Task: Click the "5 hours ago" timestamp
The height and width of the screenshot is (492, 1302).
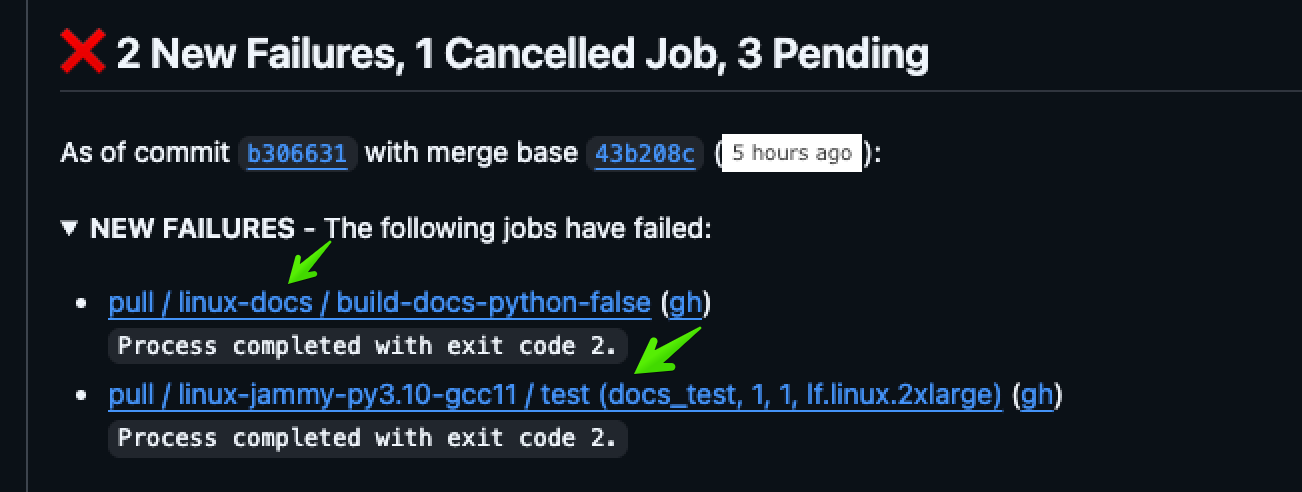Action: [x=791, y=153]
